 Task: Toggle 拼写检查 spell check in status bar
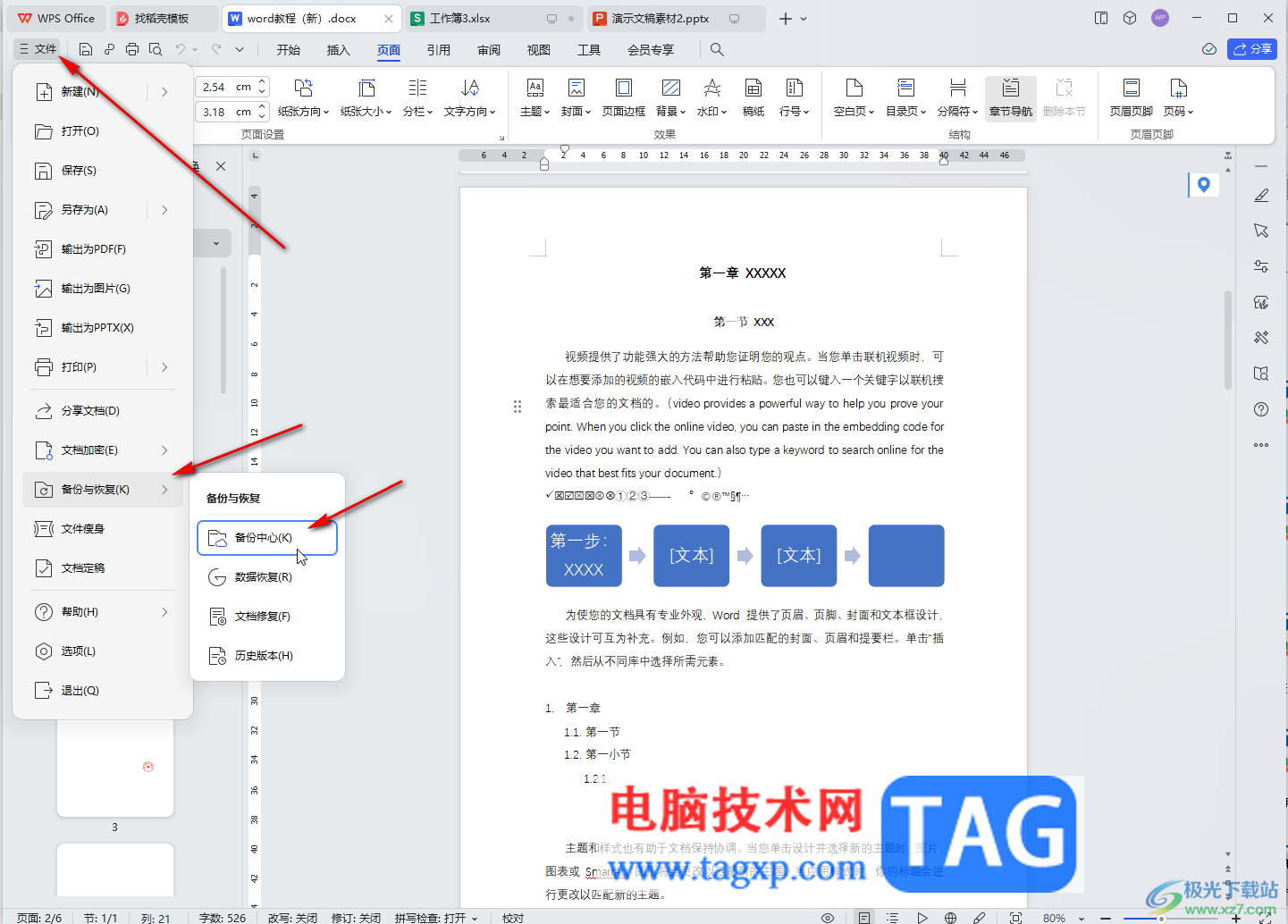click(x=436, y=918)
